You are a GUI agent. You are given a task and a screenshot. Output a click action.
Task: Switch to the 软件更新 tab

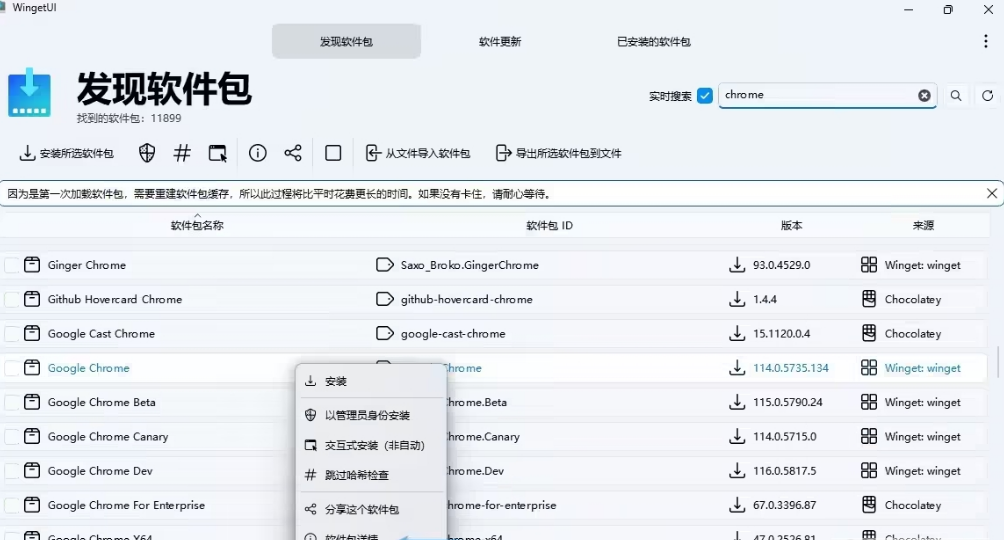(x=500, y=42)
